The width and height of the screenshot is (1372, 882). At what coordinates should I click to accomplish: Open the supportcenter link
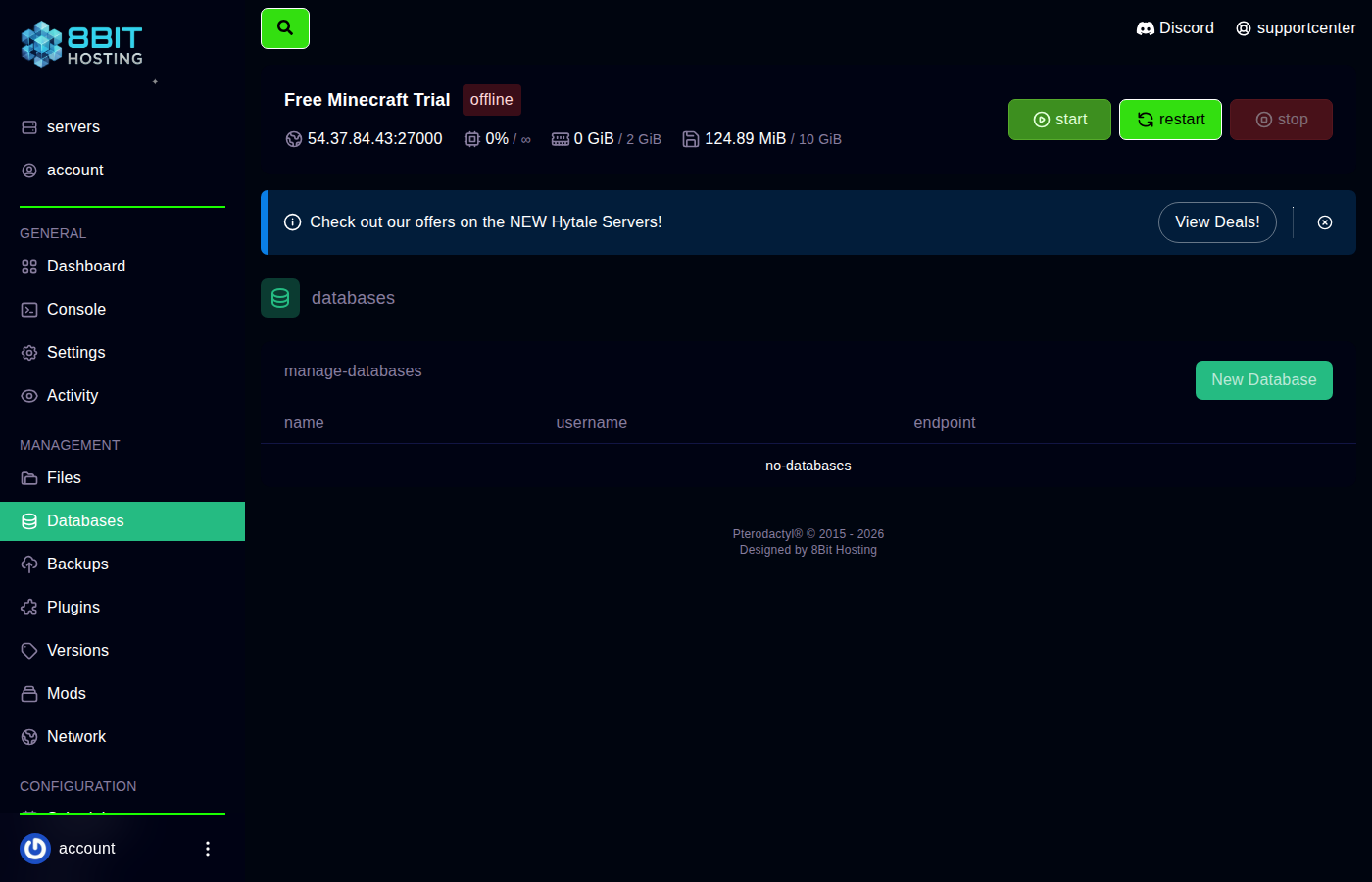click(1296, 28)
